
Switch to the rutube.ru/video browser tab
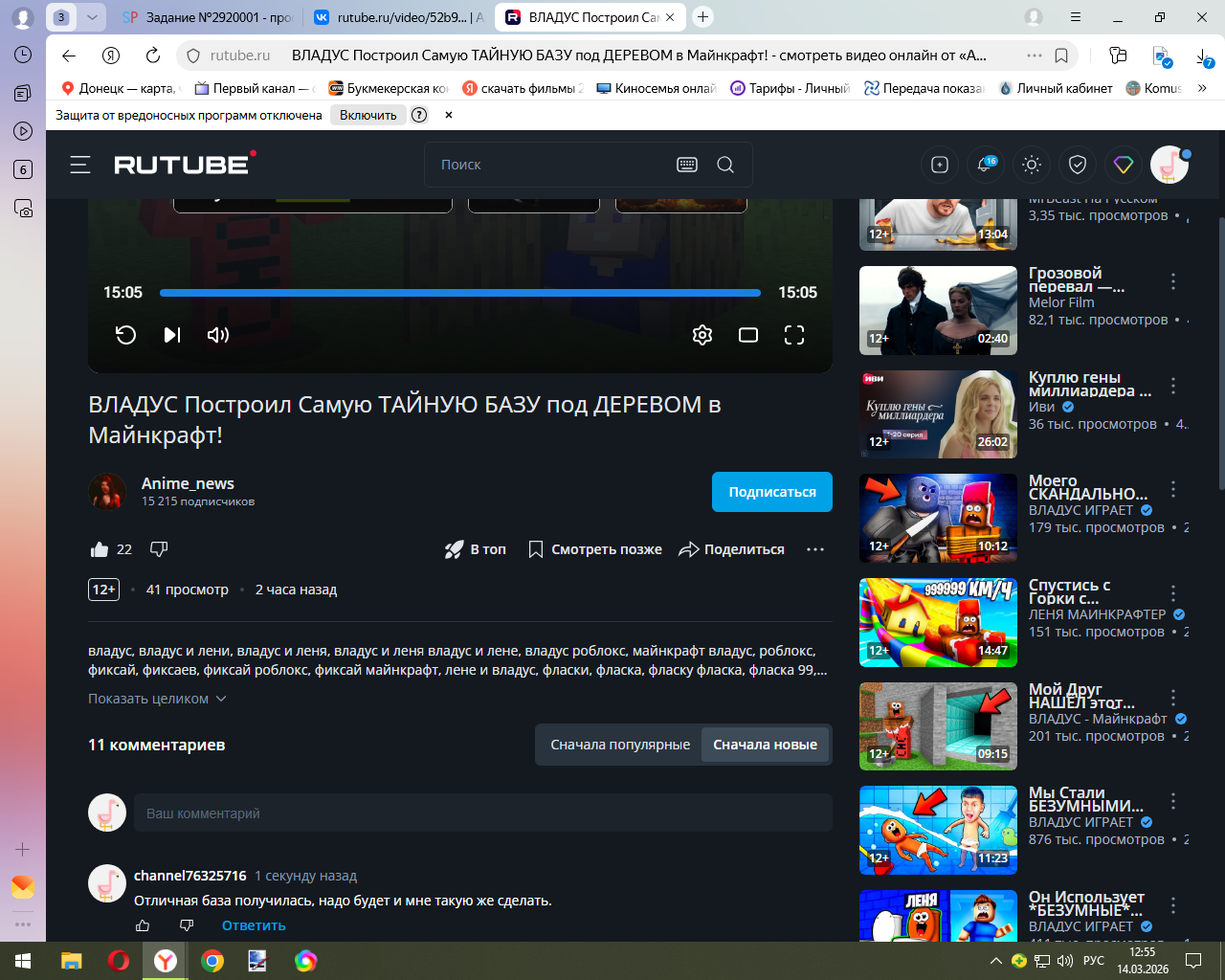point(400,17)
